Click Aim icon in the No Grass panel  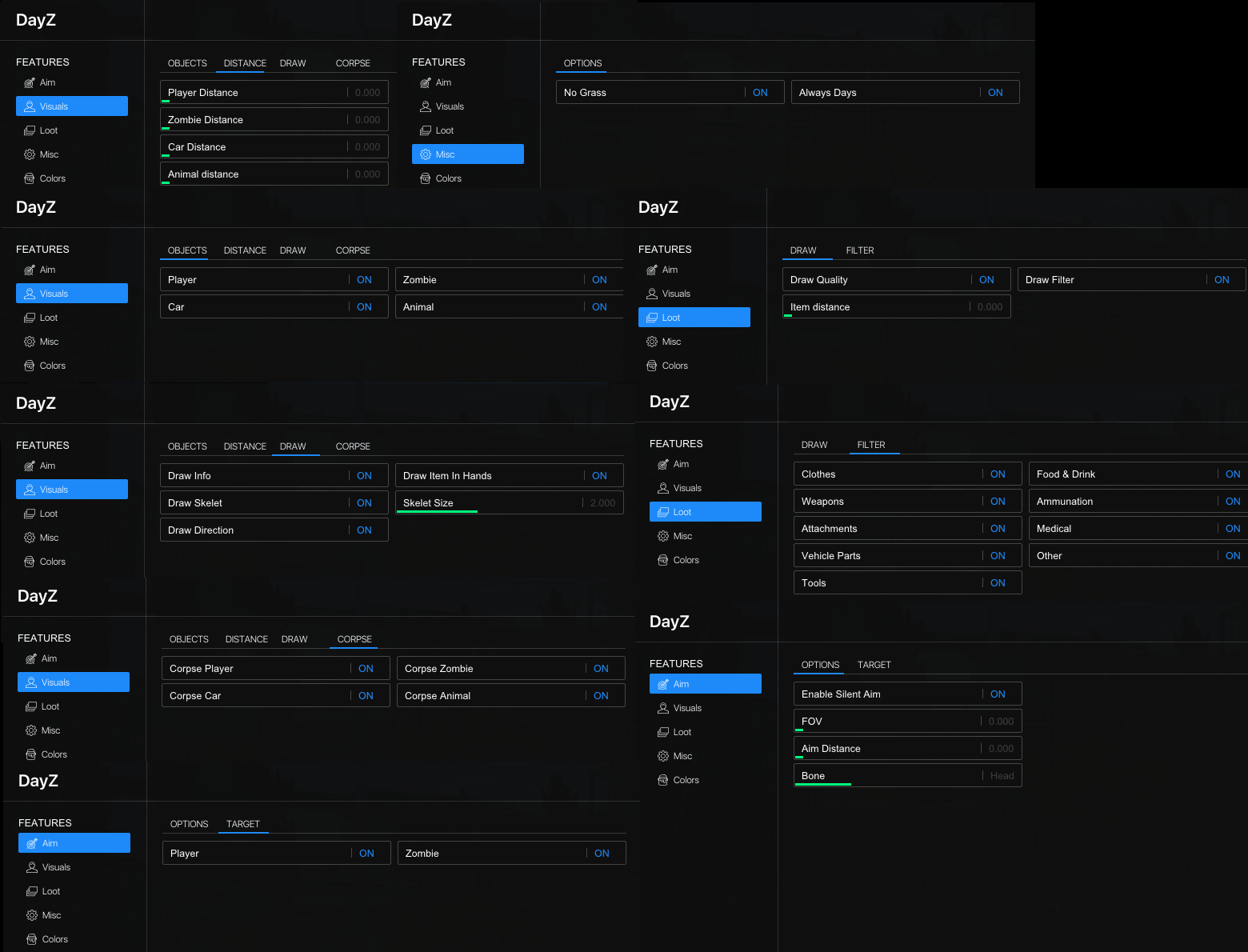coord(426,82)
